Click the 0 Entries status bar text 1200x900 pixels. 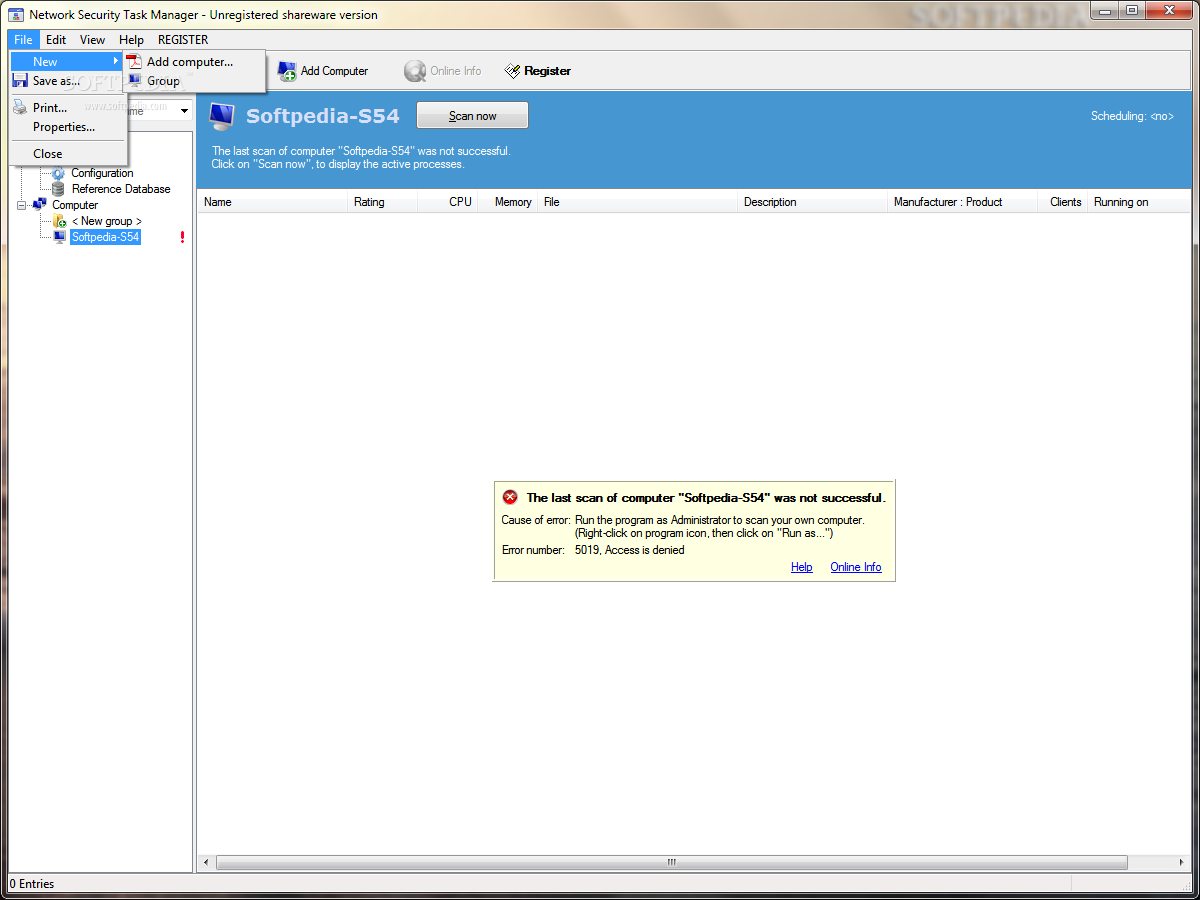tap(31, 884)
